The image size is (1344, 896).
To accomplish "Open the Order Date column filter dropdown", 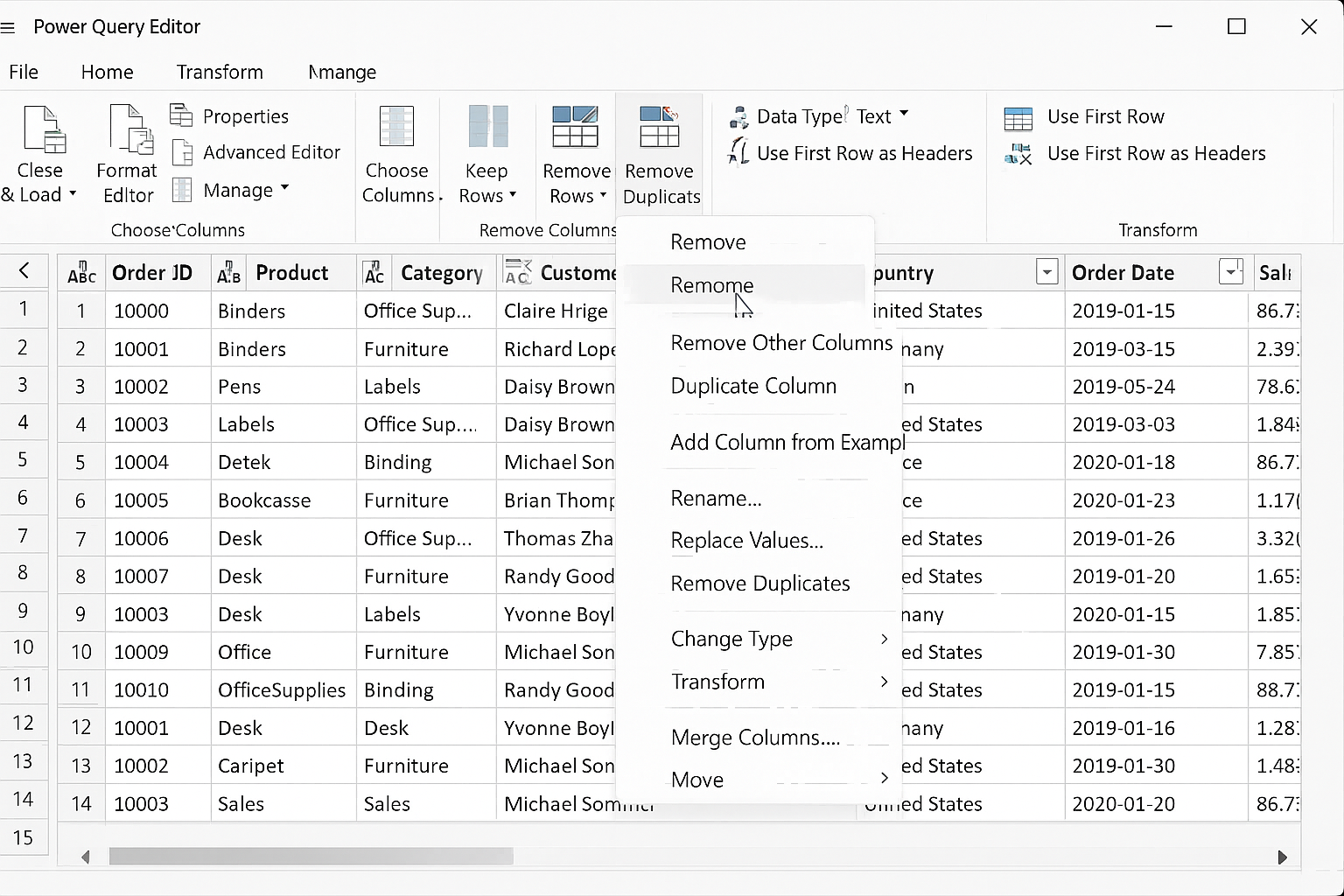I will [1231, 272].
